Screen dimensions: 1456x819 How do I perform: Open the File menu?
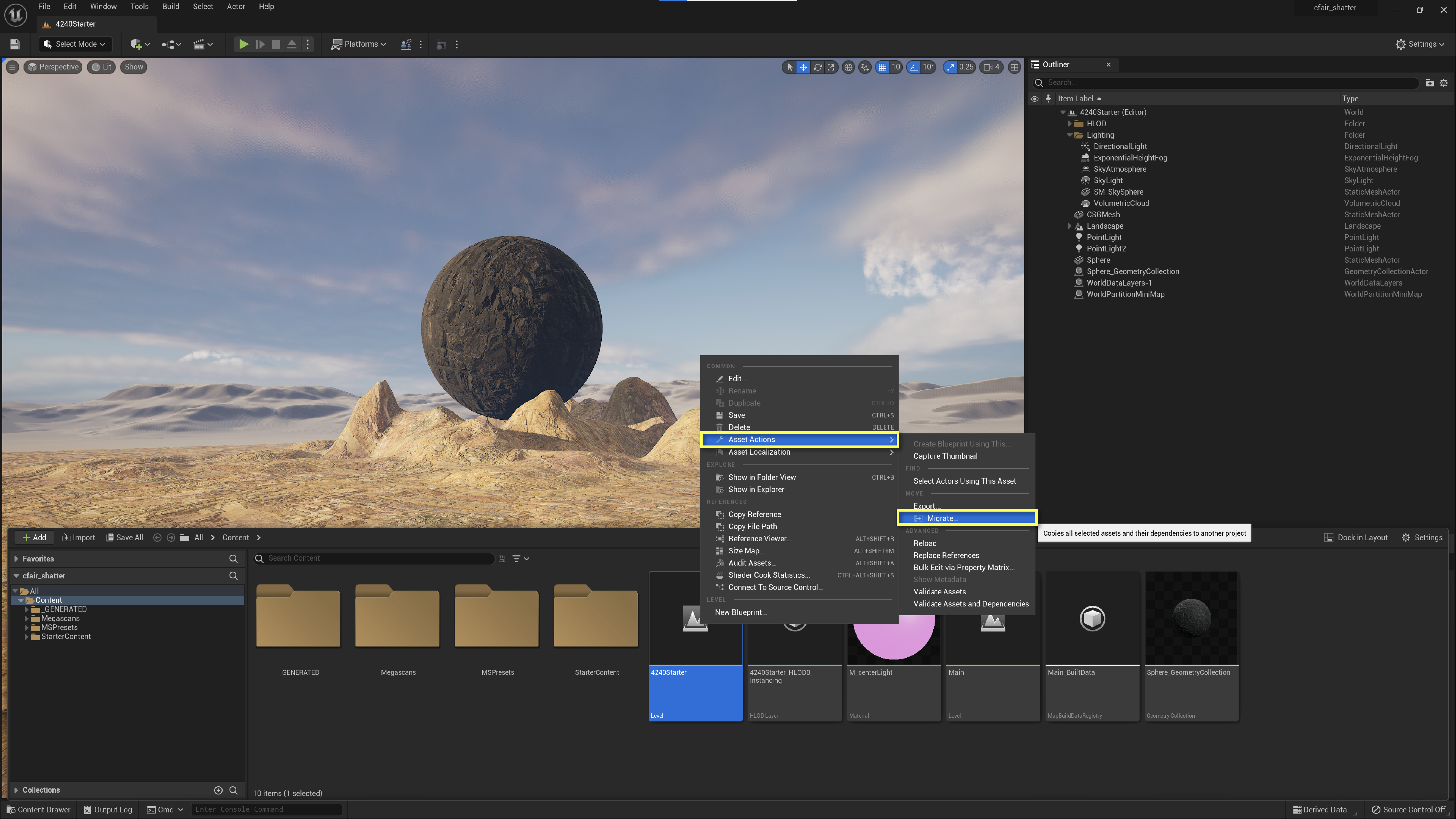(44, 7)
